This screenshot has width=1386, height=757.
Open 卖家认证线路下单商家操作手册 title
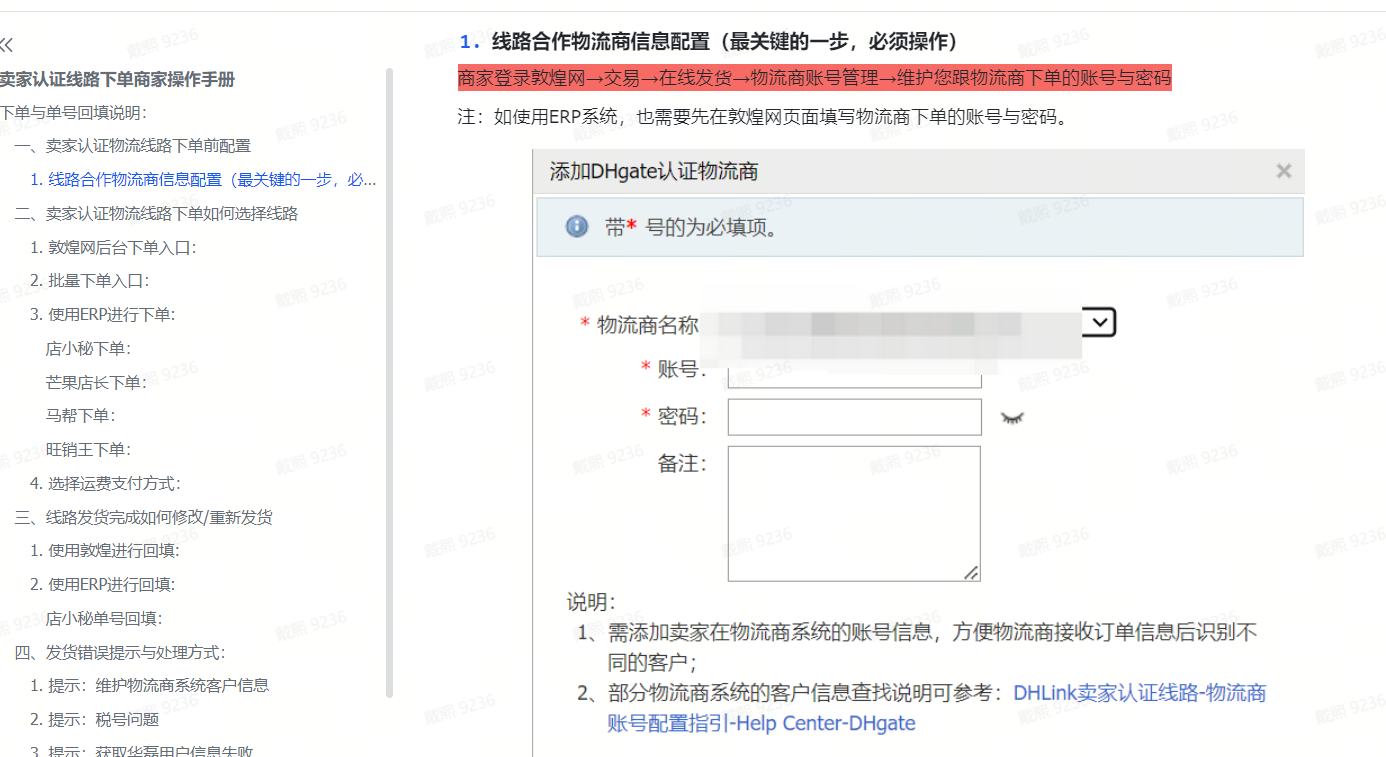pyautogui.click(x=117, y=79)
